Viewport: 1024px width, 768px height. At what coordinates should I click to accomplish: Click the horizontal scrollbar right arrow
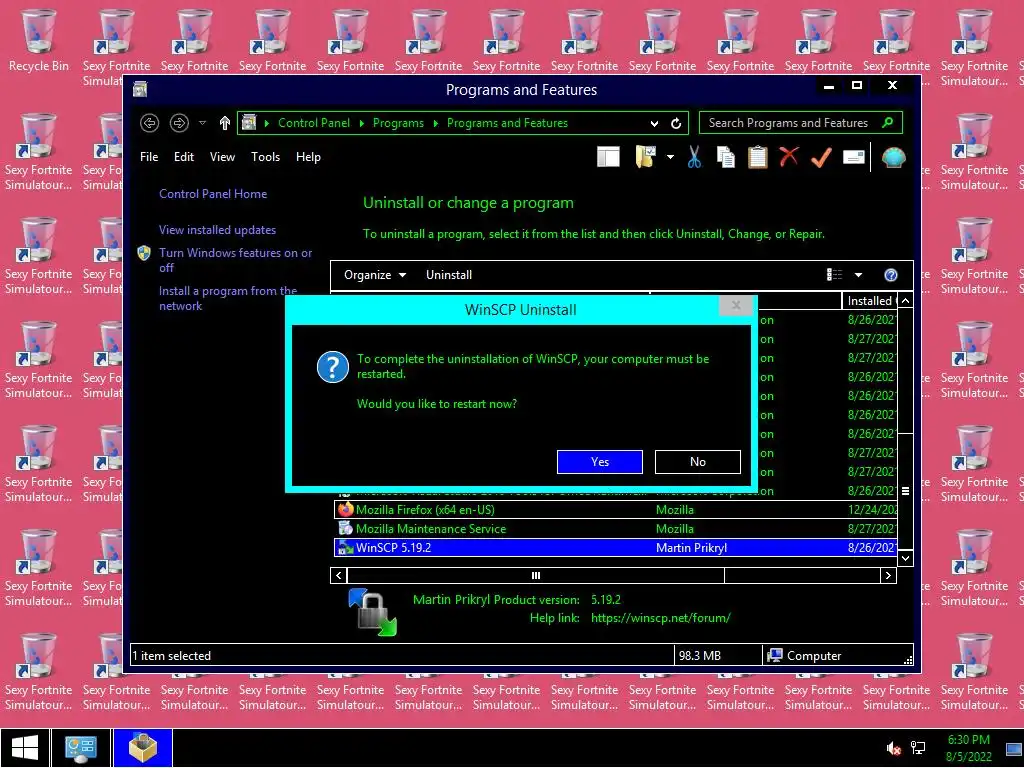888,575
